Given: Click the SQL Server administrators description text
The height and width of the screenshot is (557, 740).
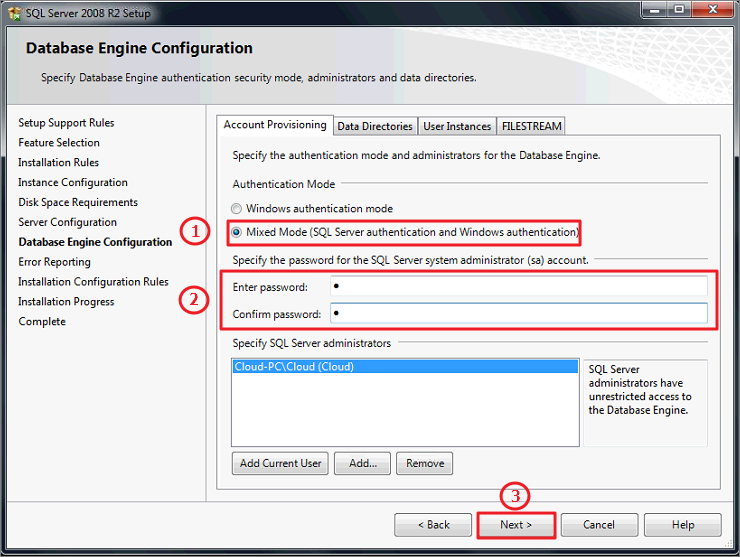Looking at the screenshot, I should [x=639, y=389].
